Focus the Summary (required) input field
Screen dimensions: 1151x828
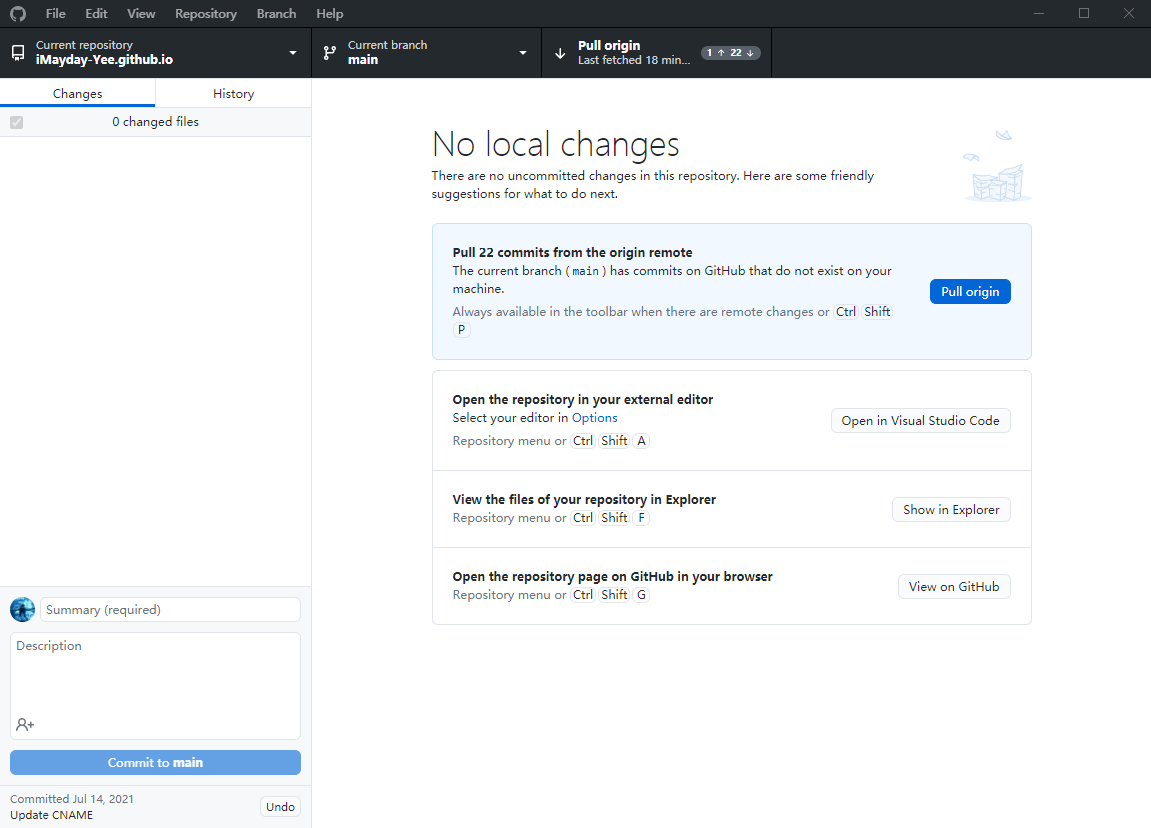pos(170,609)
